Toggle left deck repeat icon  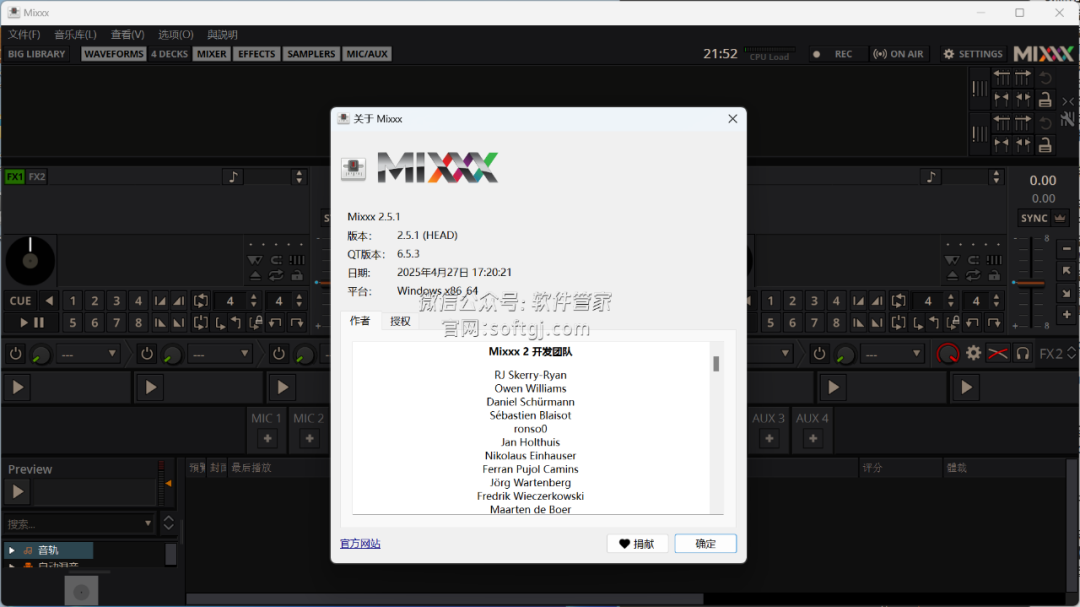(276, 276)
